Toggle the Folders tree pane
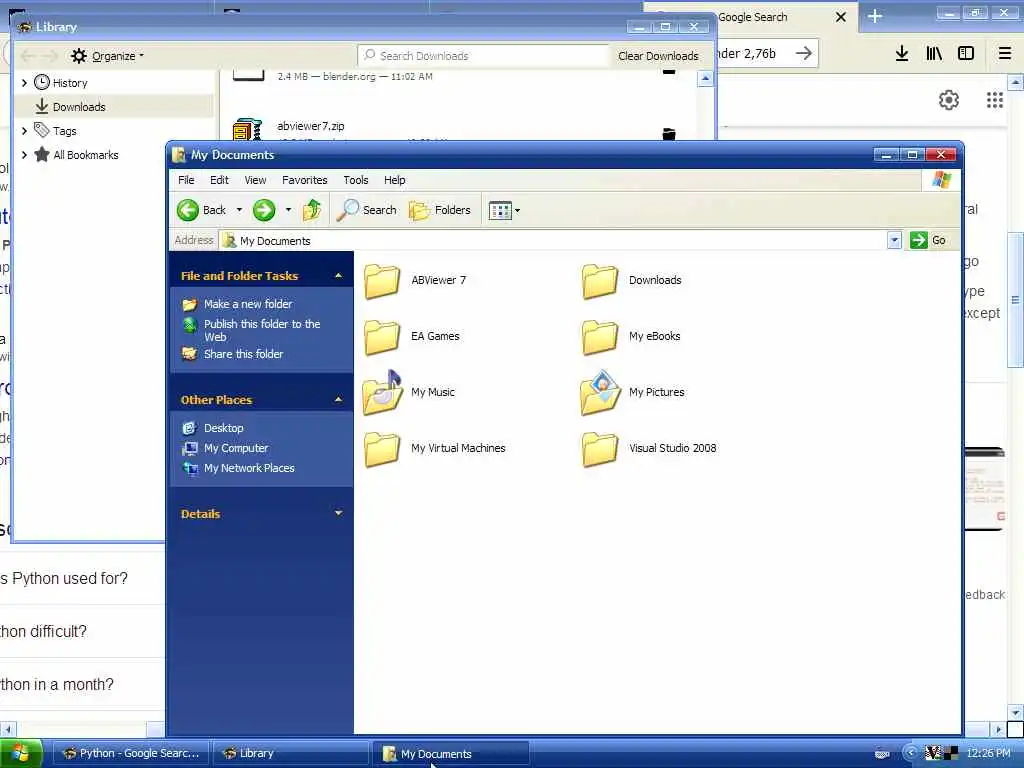 coord(440,210)
